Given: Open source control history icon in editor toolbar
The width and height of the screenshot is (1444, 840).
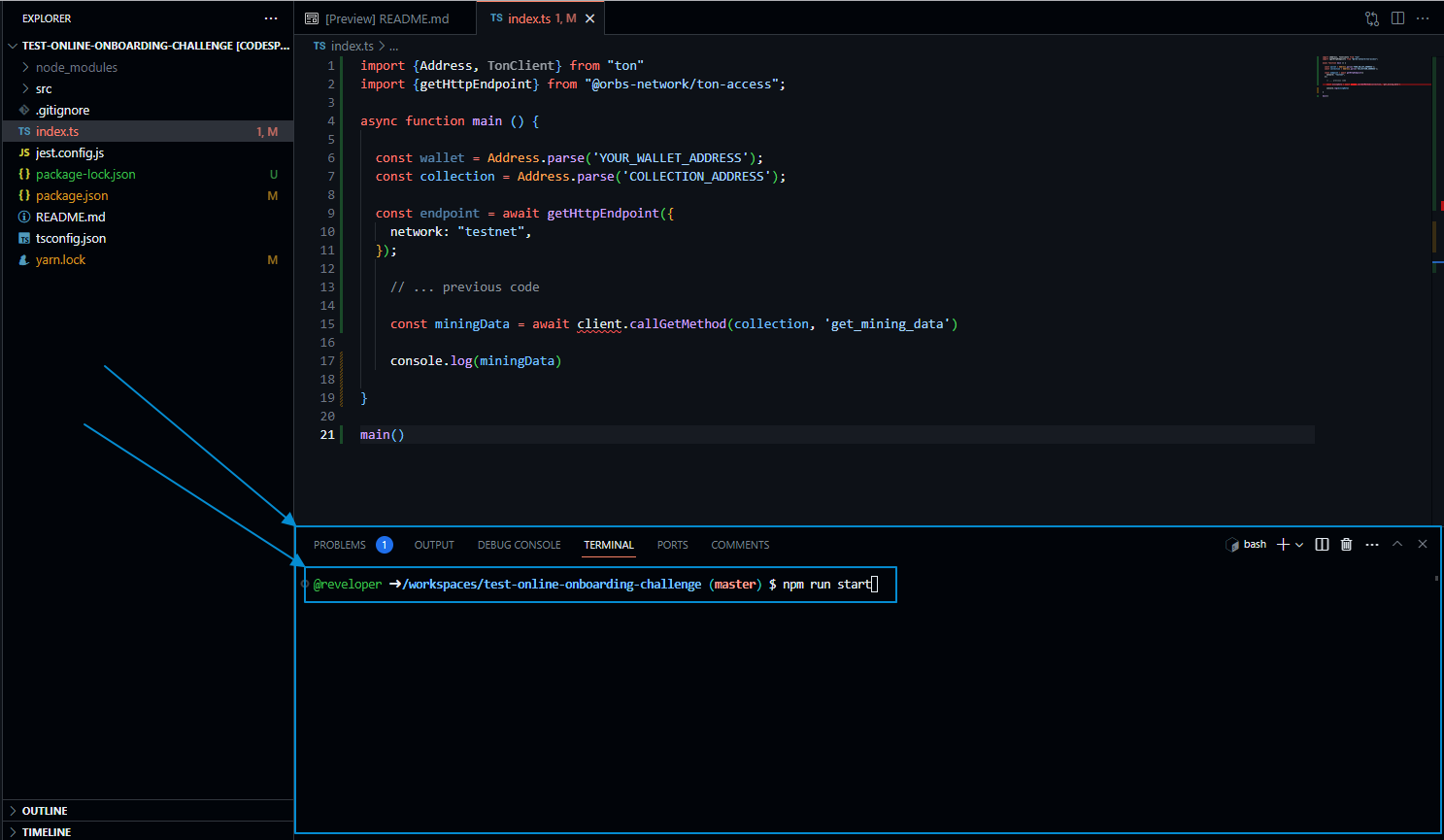Looking at the screenshot, I should tap(1371, 17).
